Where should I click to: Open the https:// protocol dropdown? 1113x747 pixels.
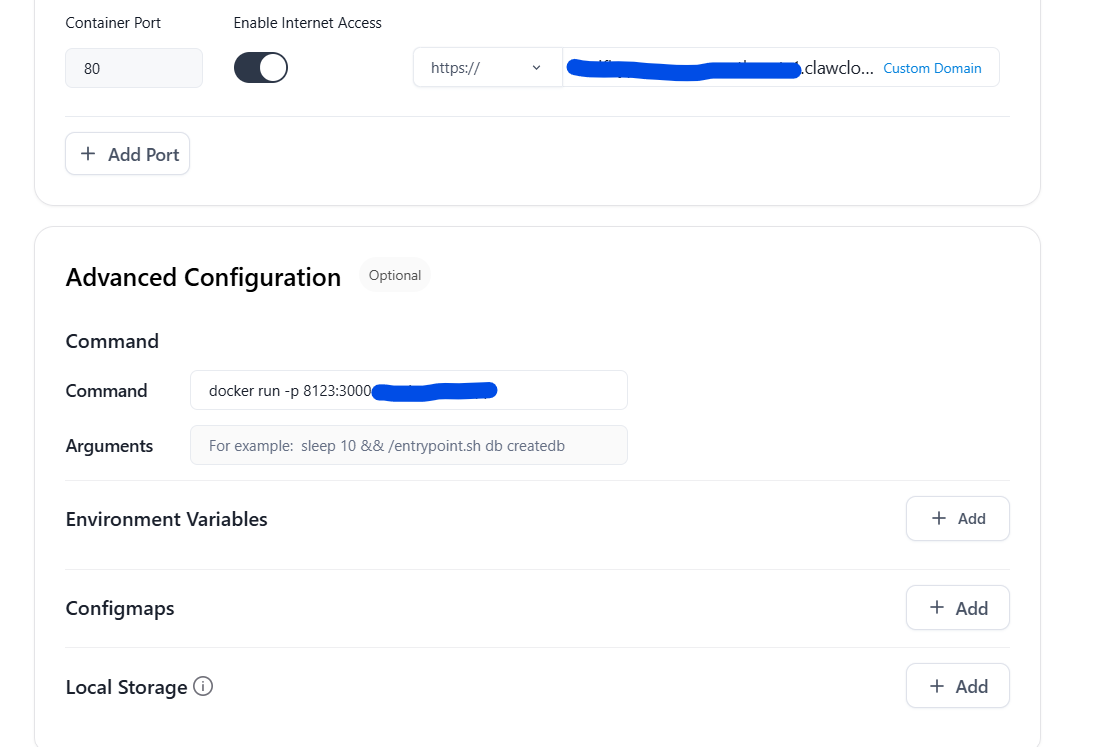(488, 67)
